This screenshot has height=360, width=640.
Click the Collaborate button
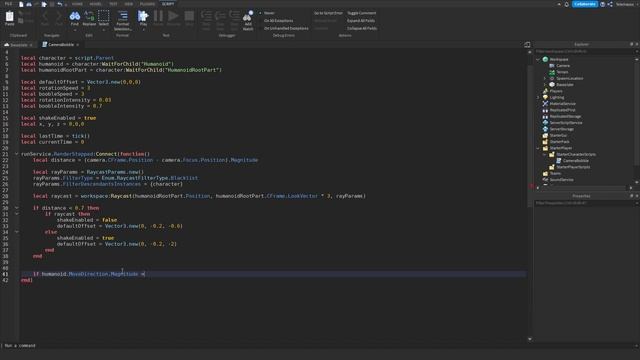pyautogui.click(x=585, y=4)
